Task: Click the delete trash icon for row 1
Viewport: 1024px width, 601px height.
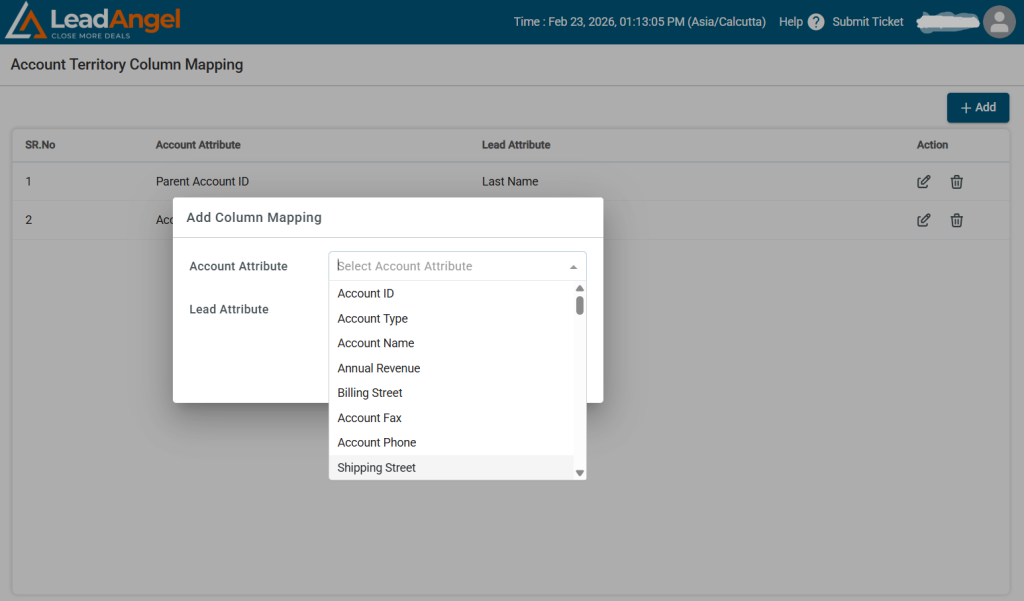Action: point(956,182)
